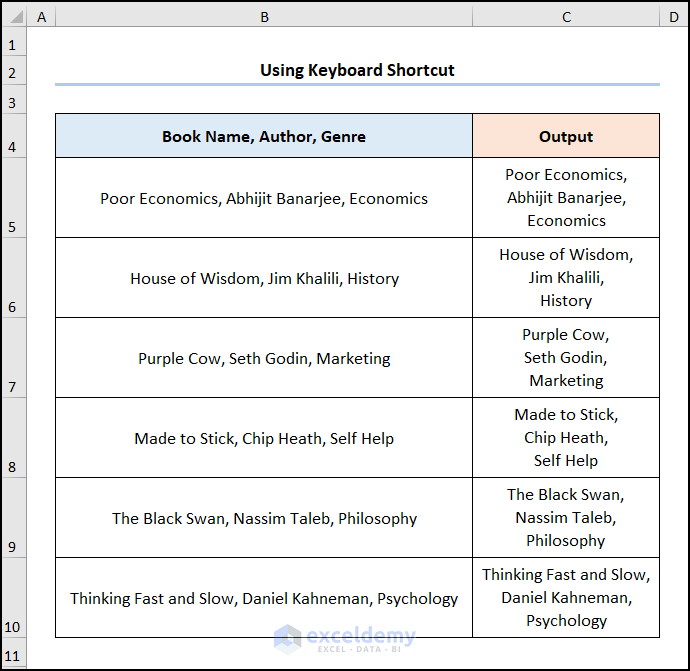This screenshot has width=690, height=671.
Task: Select row 2 header
Action: (x=14, y=71)
